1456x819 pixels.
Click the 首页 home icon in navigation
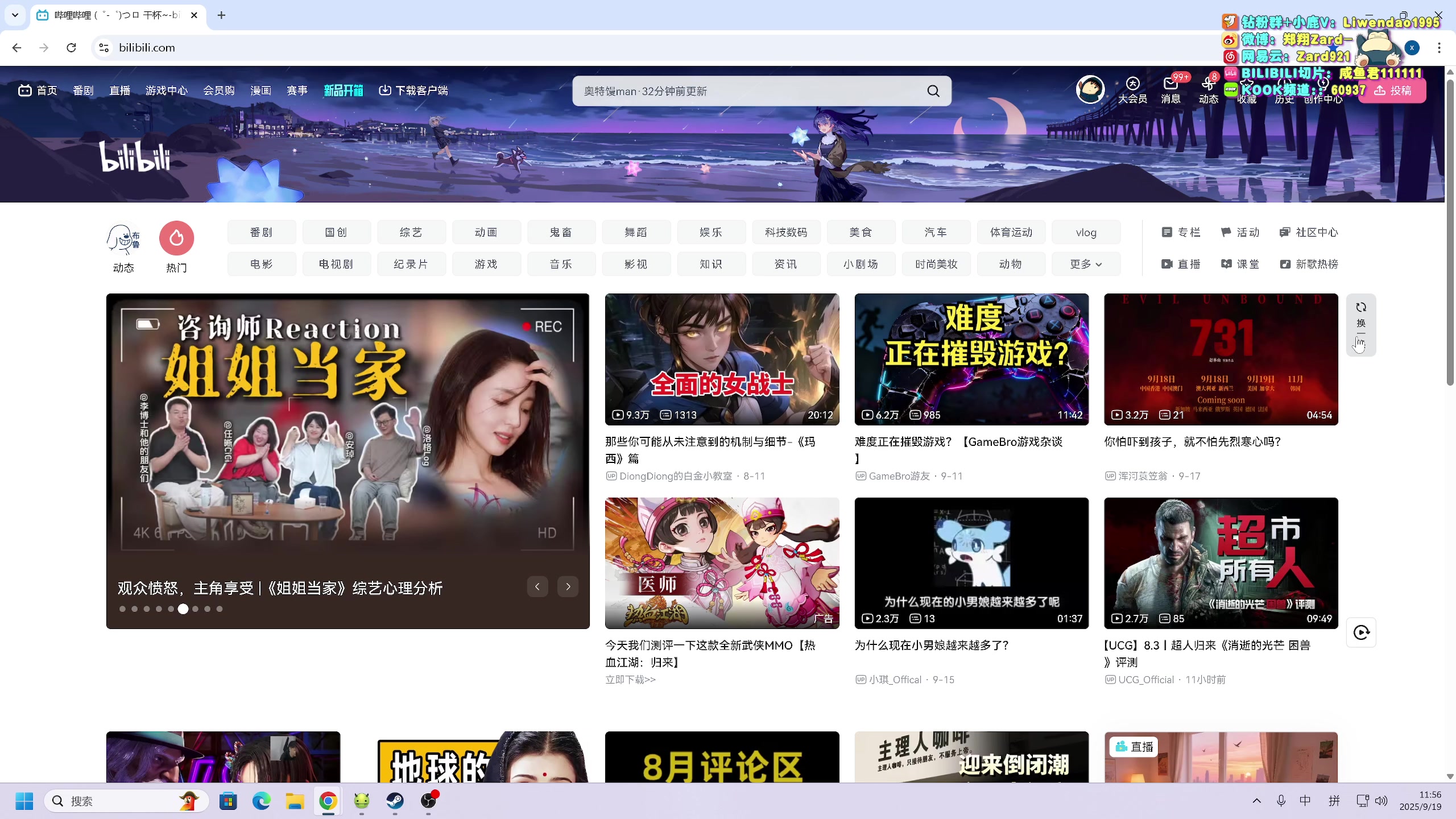click(38, 90)
